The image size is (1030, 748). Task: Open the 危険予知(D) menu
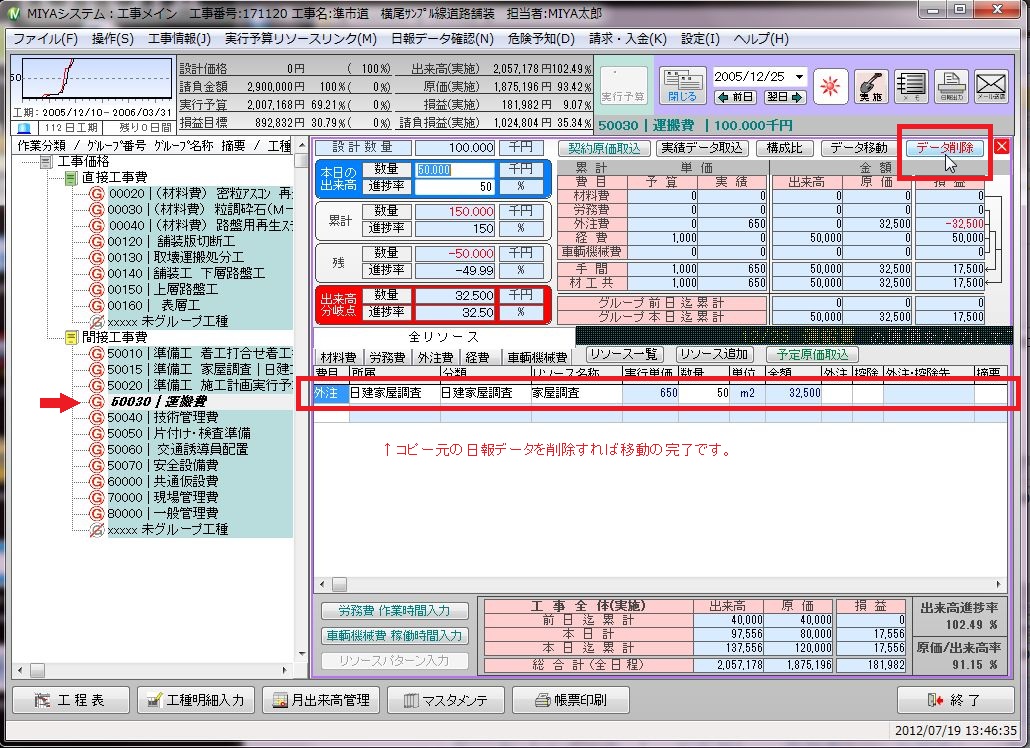(541, 39)
